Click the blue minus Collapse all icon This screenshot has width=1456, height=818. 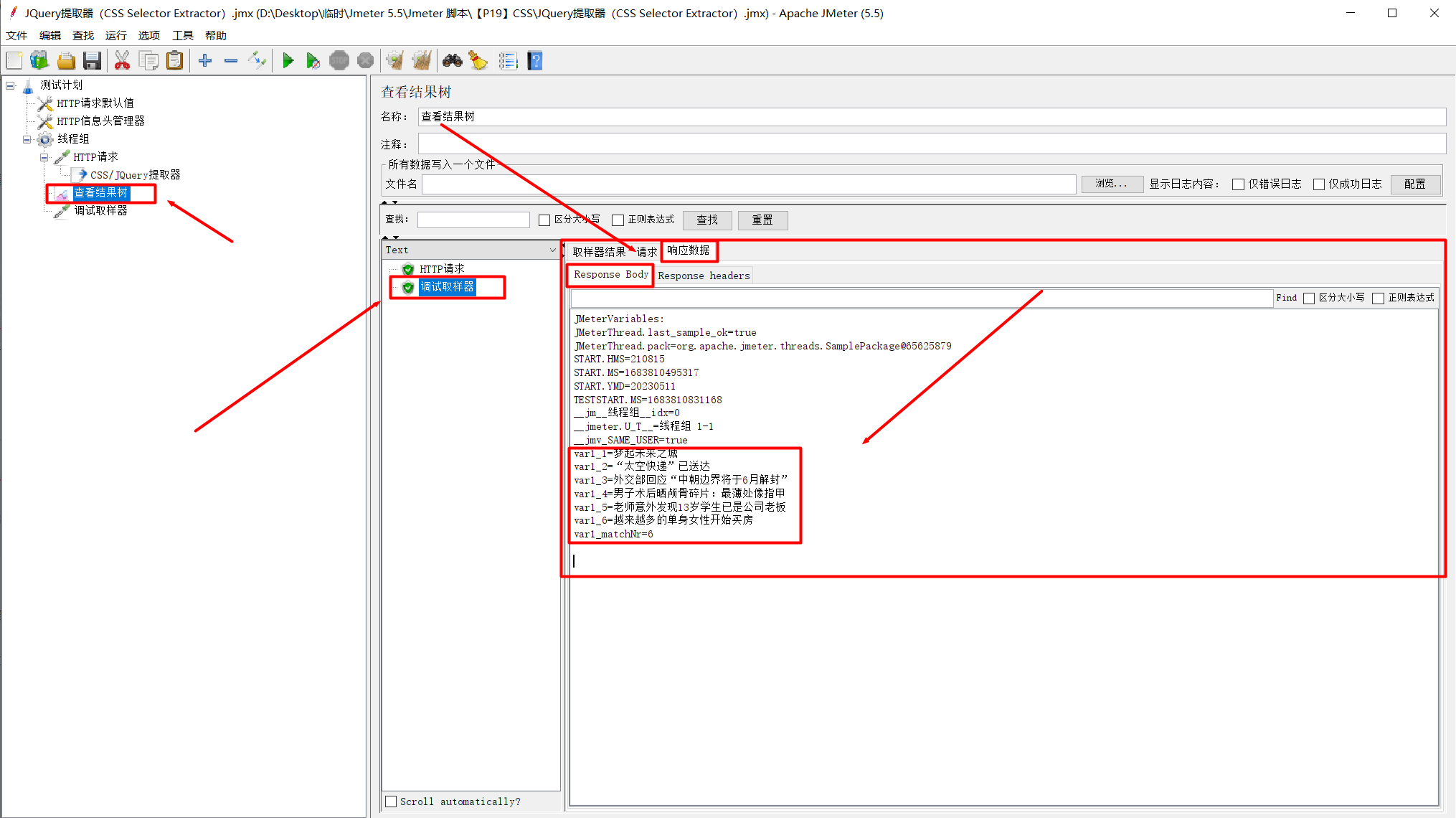point(231,61)
